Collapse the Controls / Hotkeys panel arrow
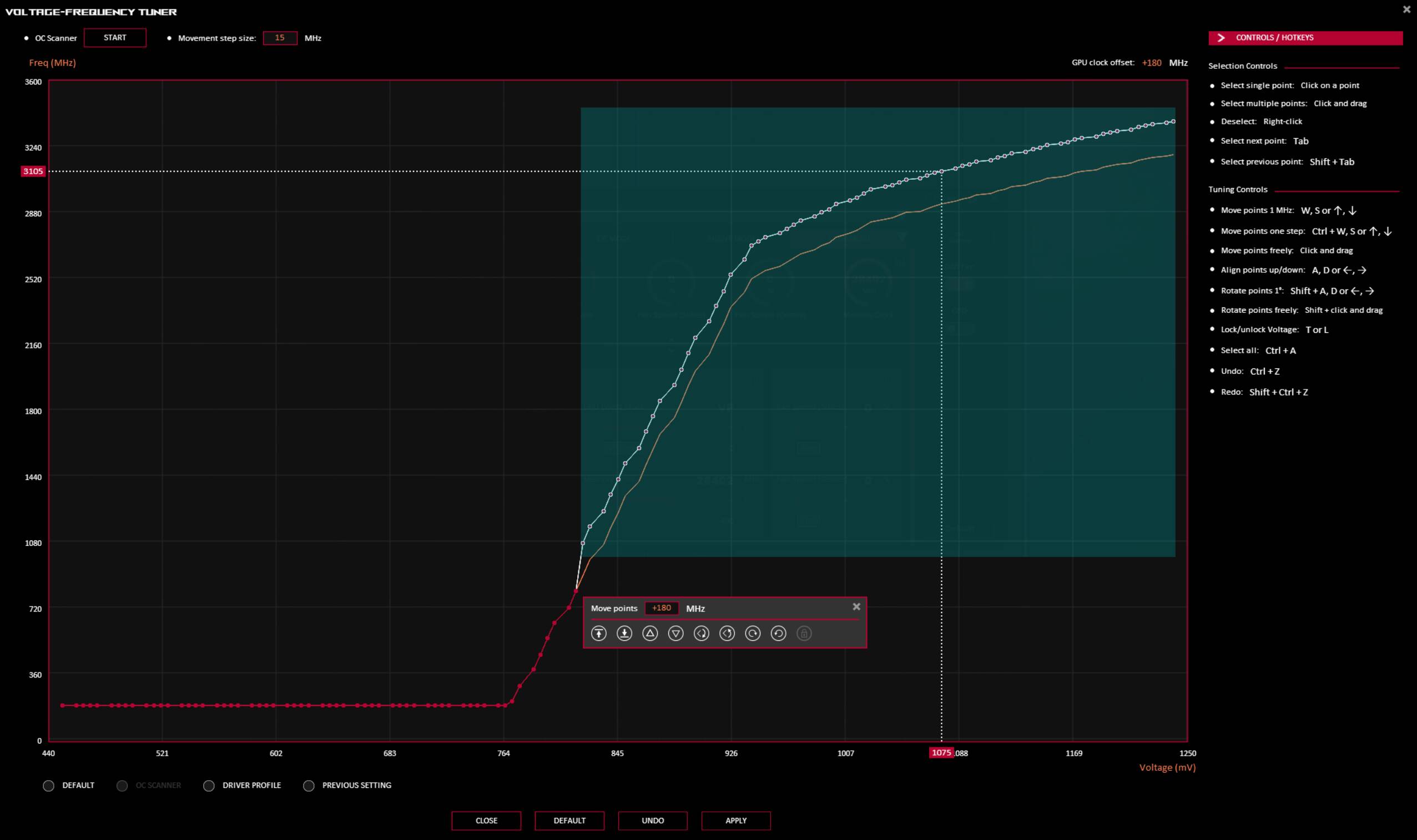 pos(1222,38)
